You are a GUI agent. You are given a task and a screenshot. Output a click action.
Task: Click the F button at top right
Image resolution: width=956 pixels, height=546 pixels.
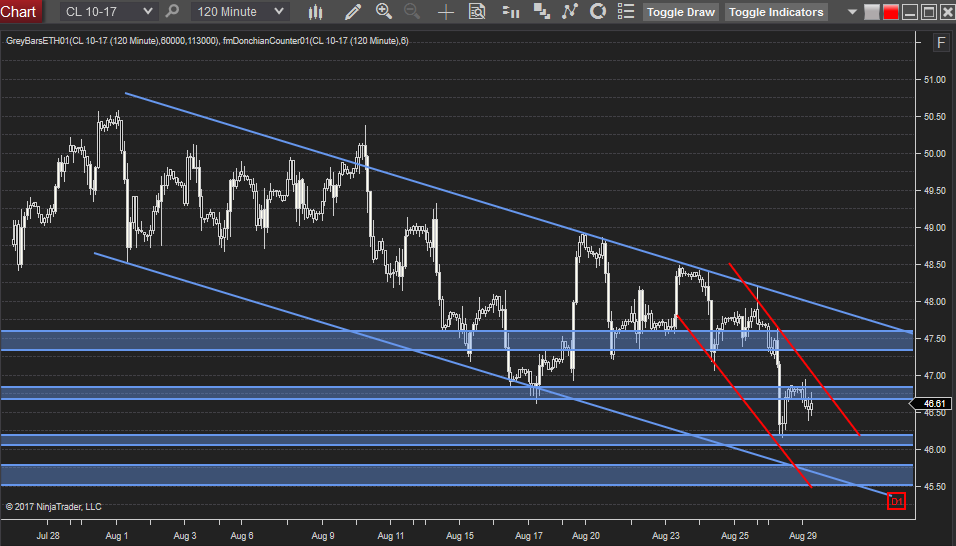941,43
